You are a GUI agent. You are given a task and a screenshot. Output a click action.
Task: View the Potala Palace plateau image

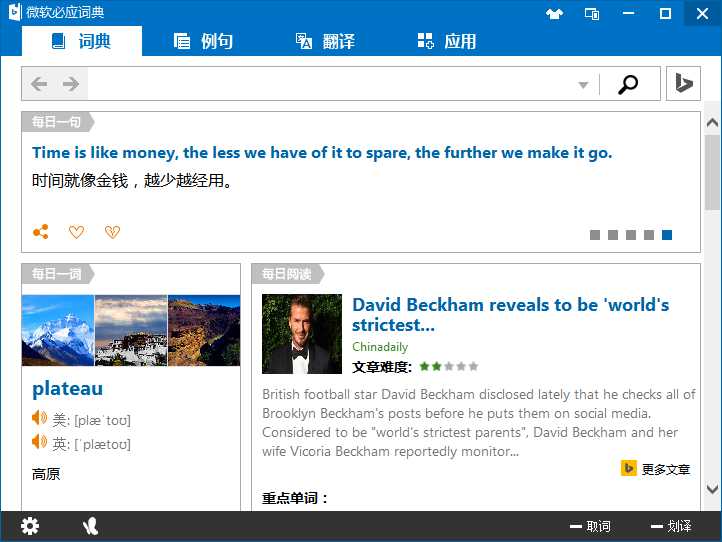tap(131, 331)
